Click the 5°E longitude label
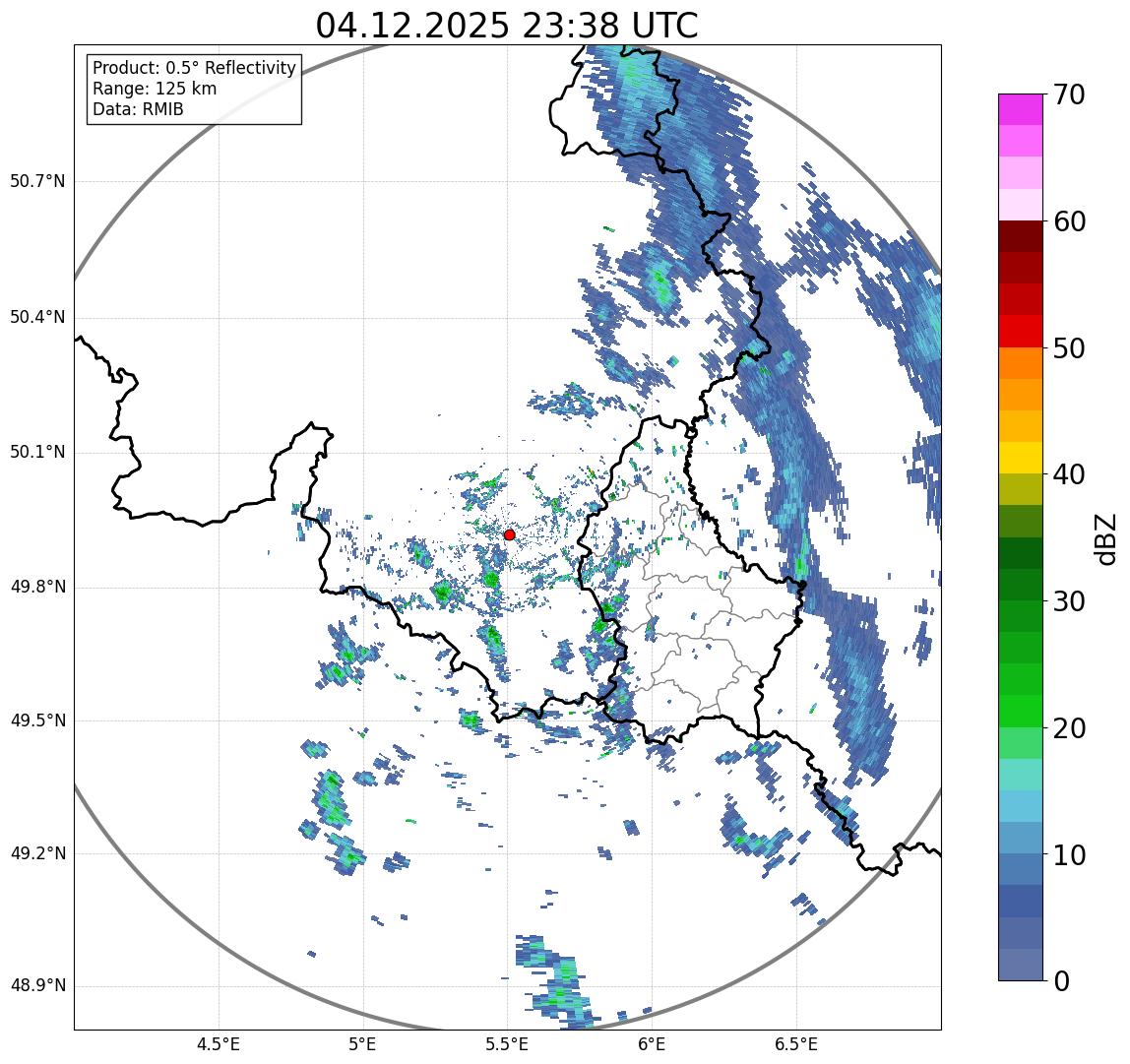This screenshot has width=1130, height=1064. [362, 1044]
